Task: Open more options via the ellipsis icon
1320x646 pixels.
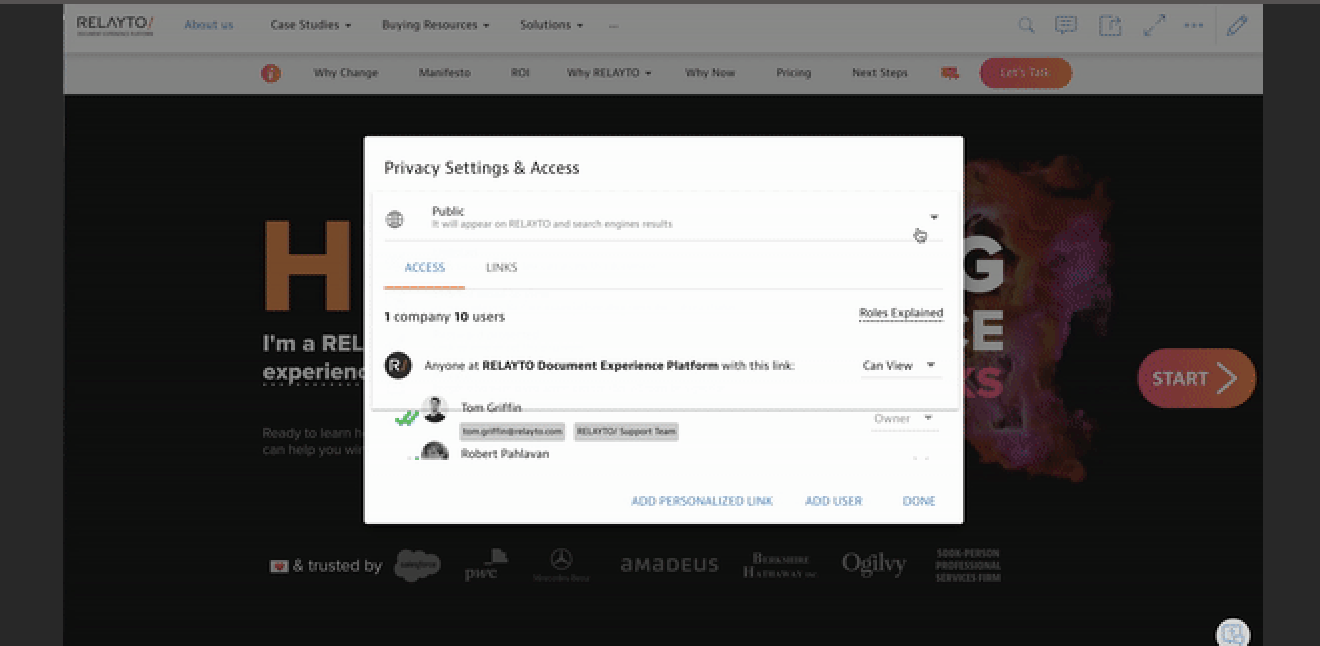Action: (1194, 25)
